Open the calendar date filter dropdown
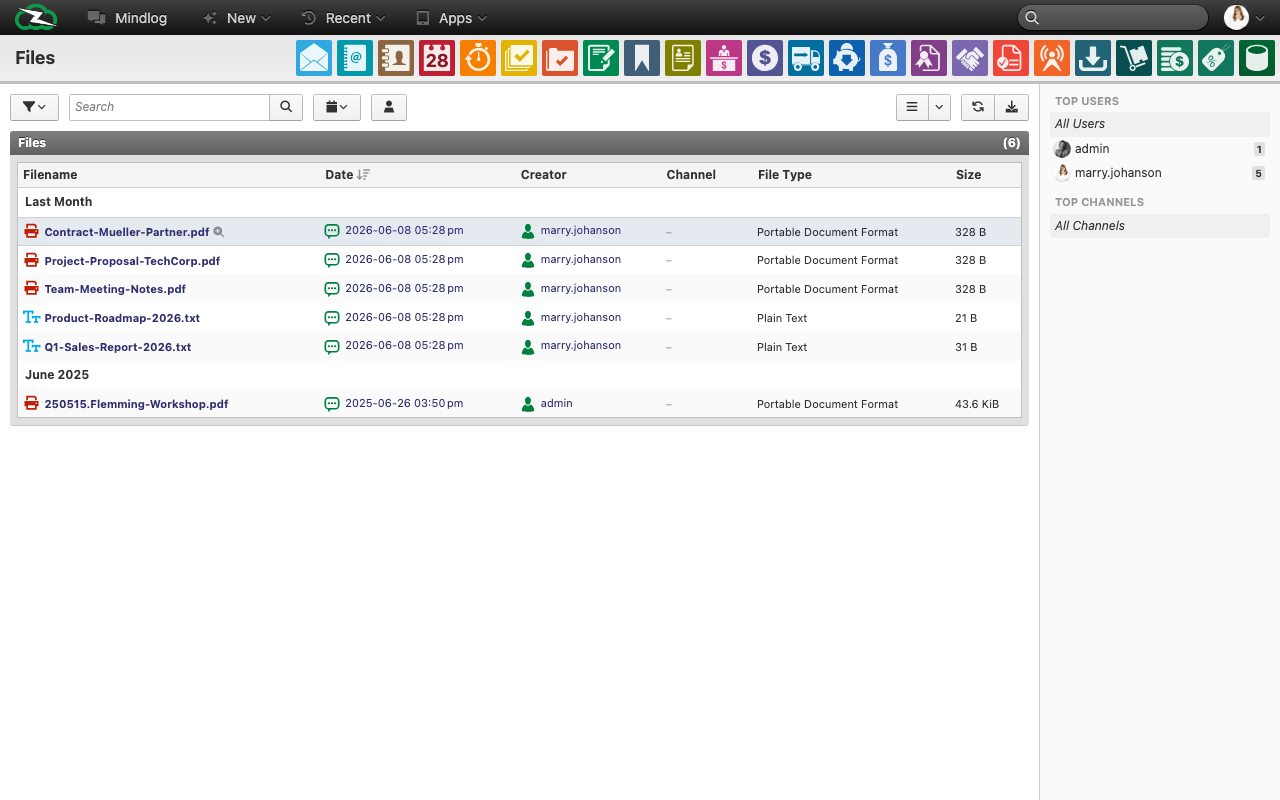The width and height of the screenshot is (1280, 800). coord(337,107)
